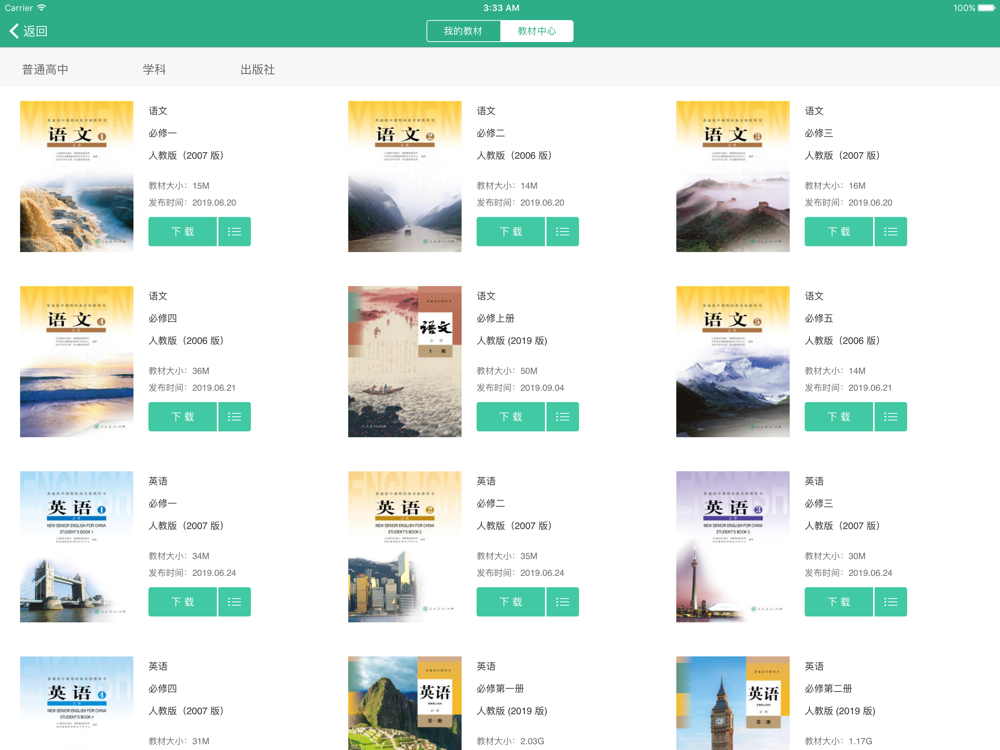This screenshot has height=750, width=1000.
Task: Tap 下载 for 语文 必修上册
Action: coord(511,416)
